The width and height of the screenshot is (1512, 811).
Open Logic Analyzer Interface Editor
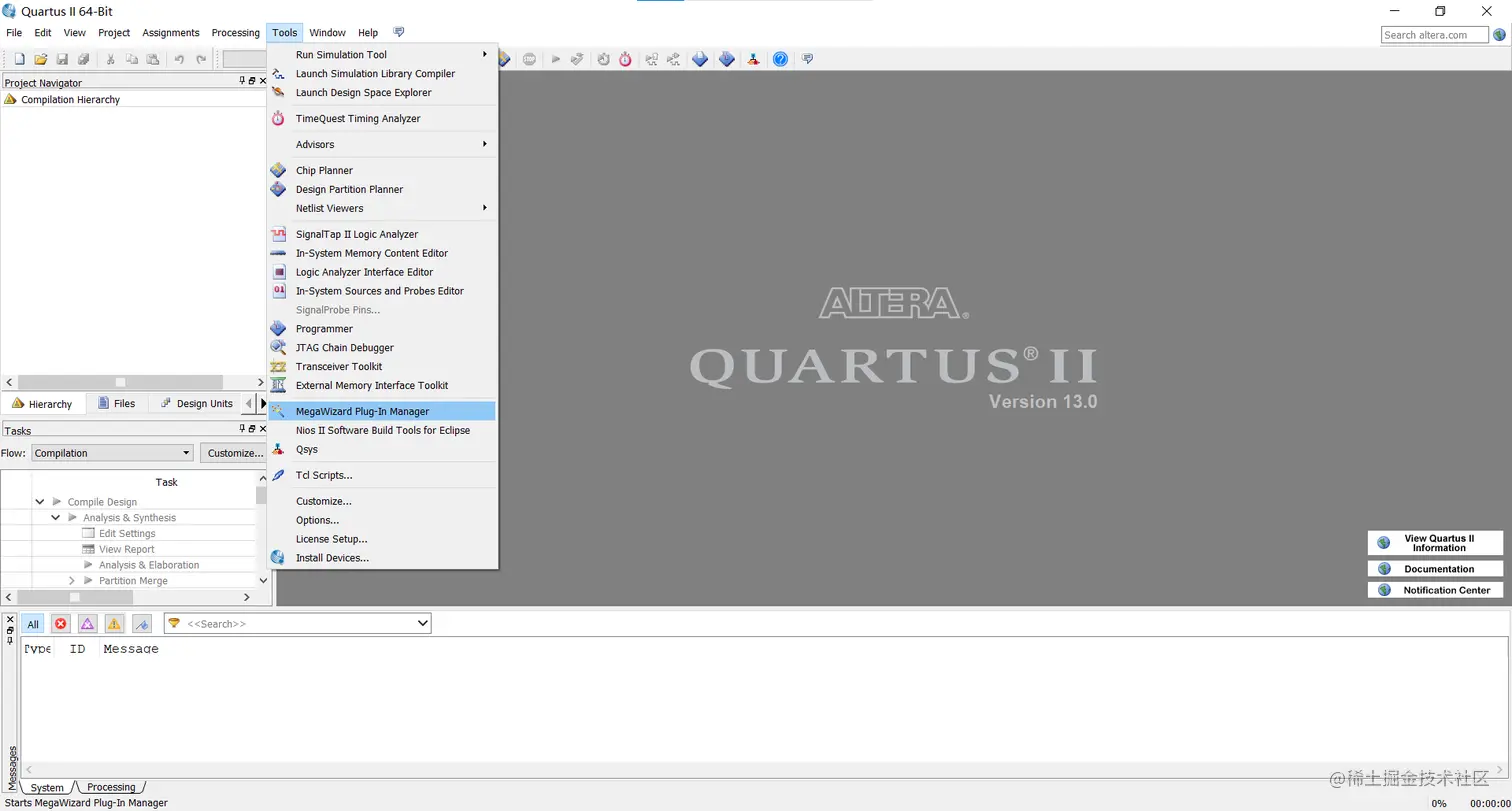pyautogui.click(x=381, y=273)
